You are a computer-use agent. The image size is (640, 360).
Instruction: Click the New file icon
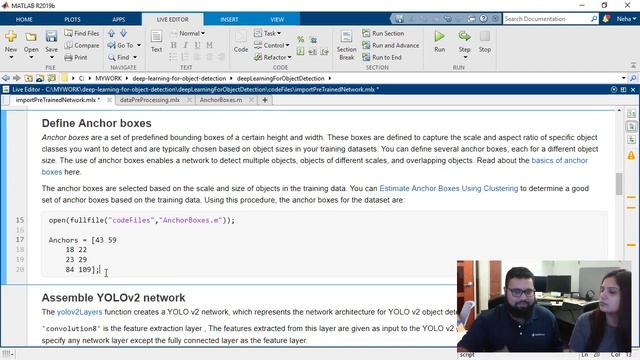tap(11, 37)
